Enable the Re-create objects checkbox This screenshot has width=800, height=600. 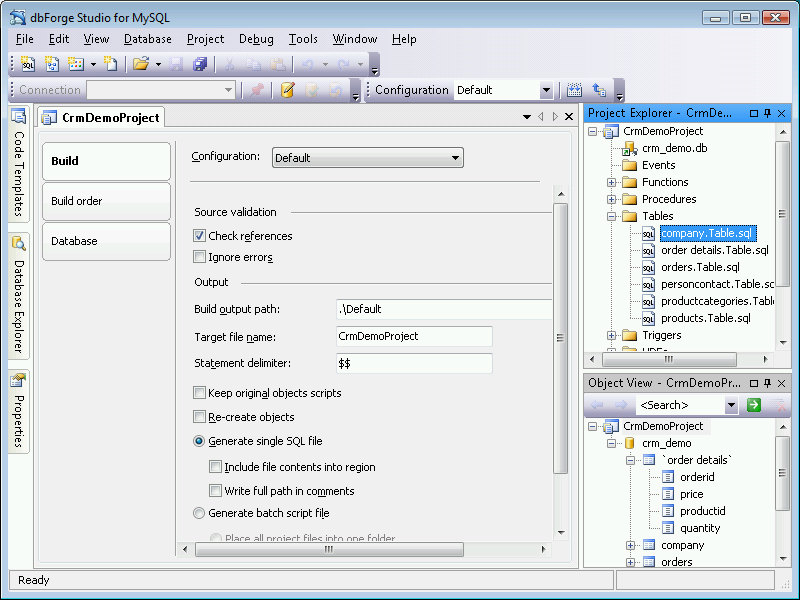click(x=199, y=417)
